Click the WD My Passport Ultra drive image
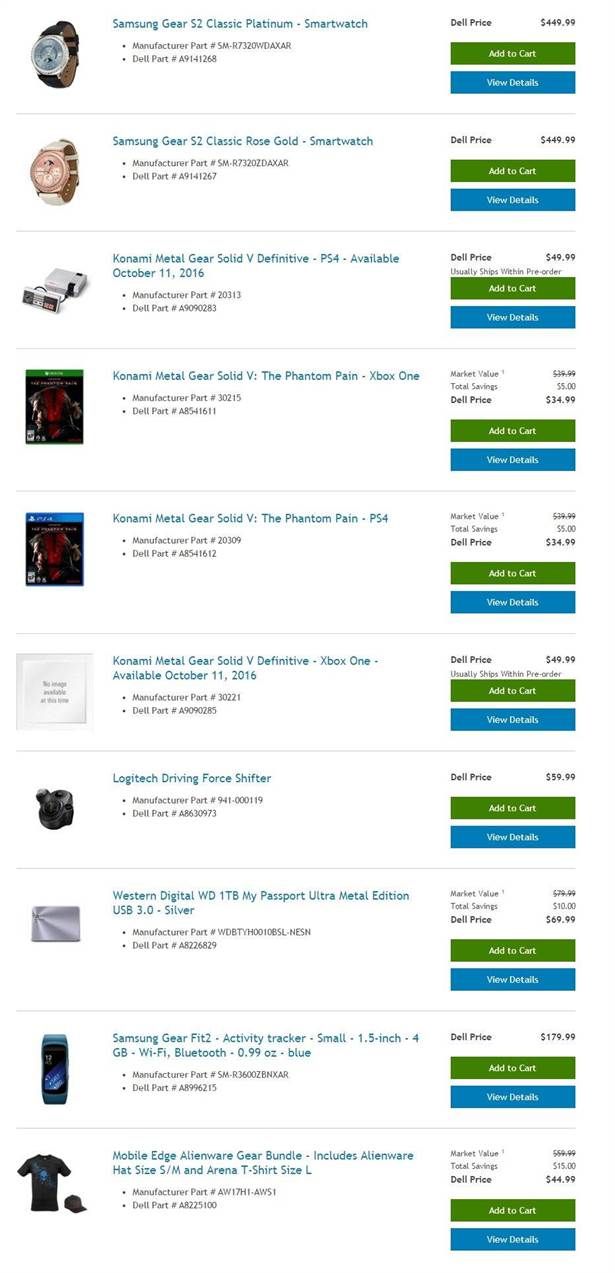The height and width of the screenshot is (1273, 615). click(54, 925)
